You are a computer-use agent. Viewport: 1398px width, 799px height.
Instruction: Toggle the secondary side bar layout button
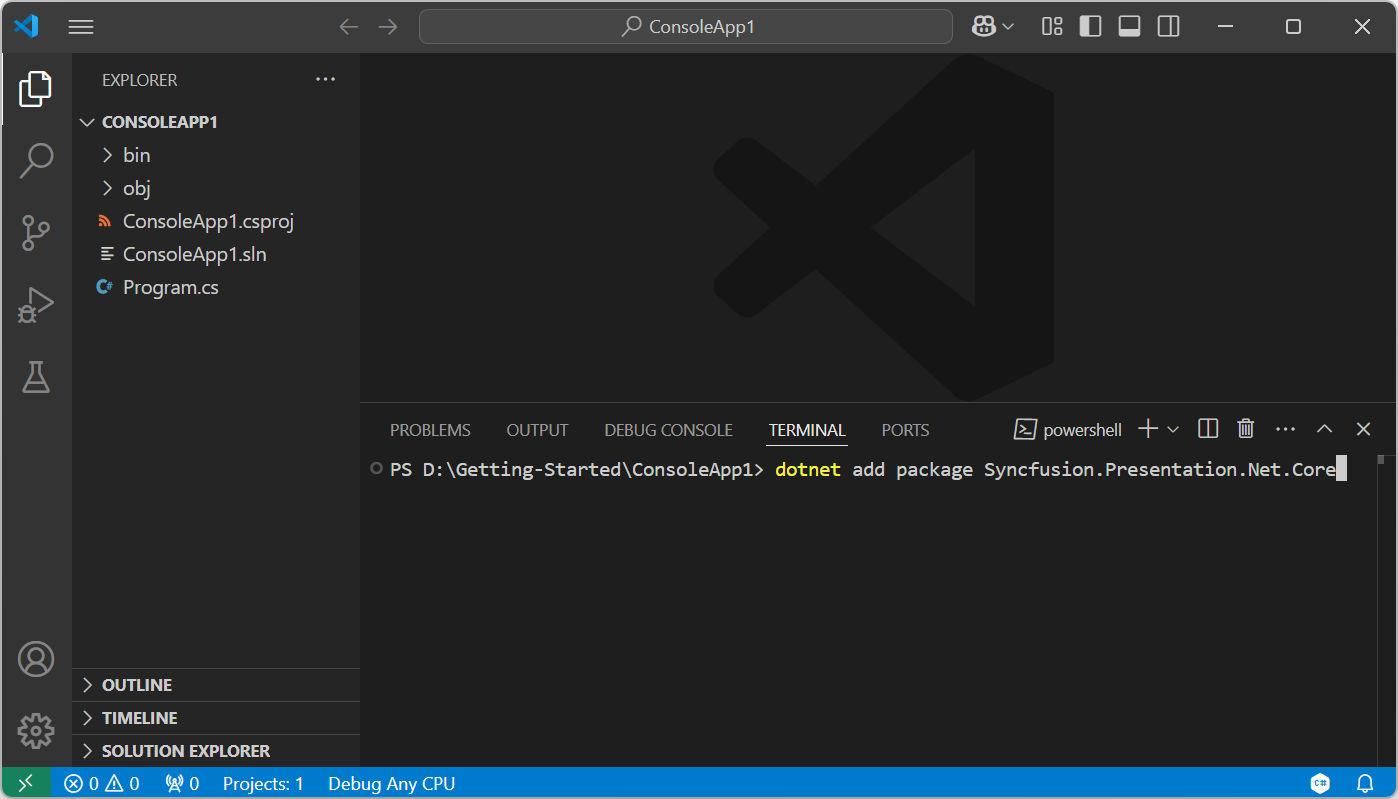point(1168,27)
